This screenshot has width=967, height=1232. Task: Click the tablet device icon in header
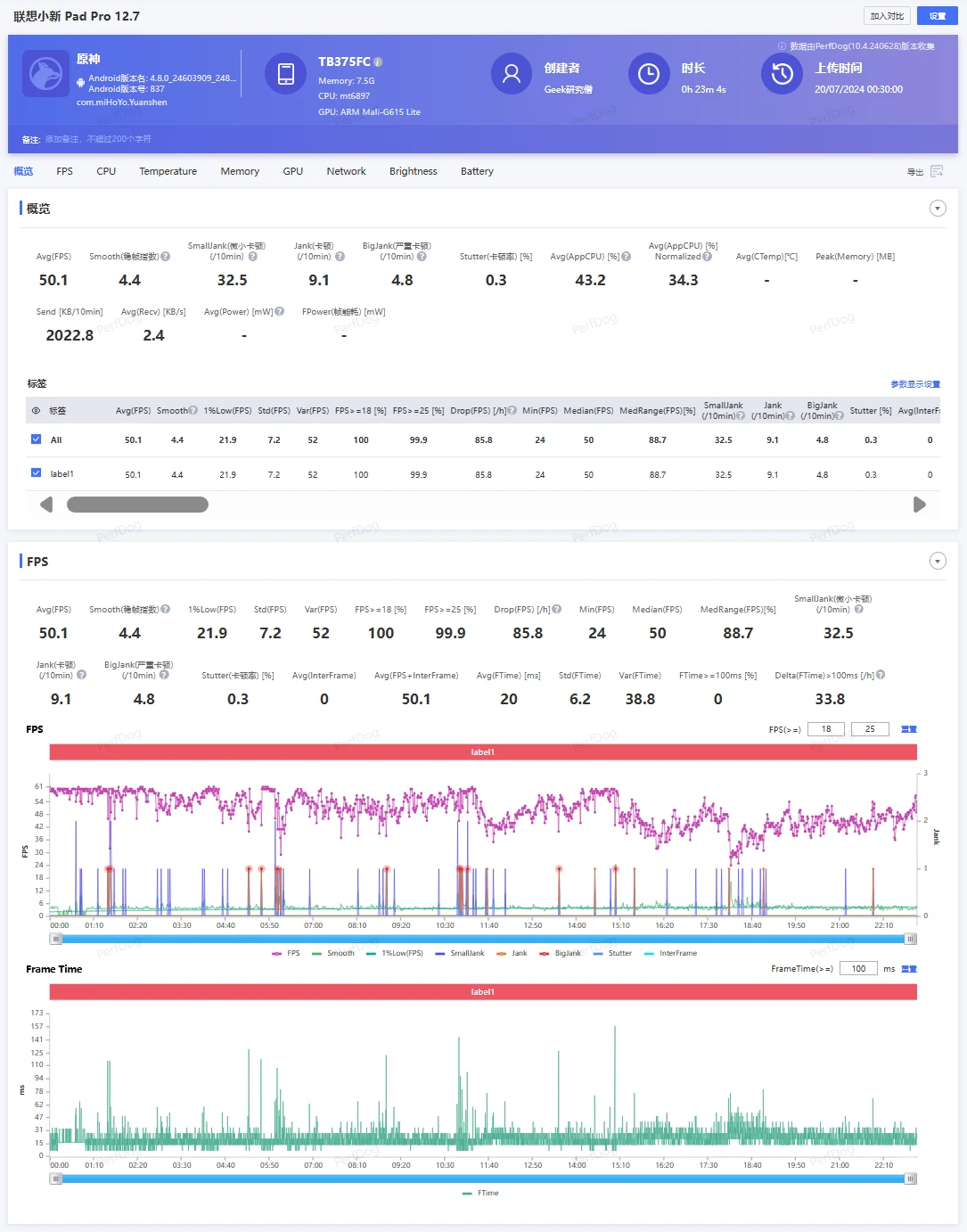[286, 74]
